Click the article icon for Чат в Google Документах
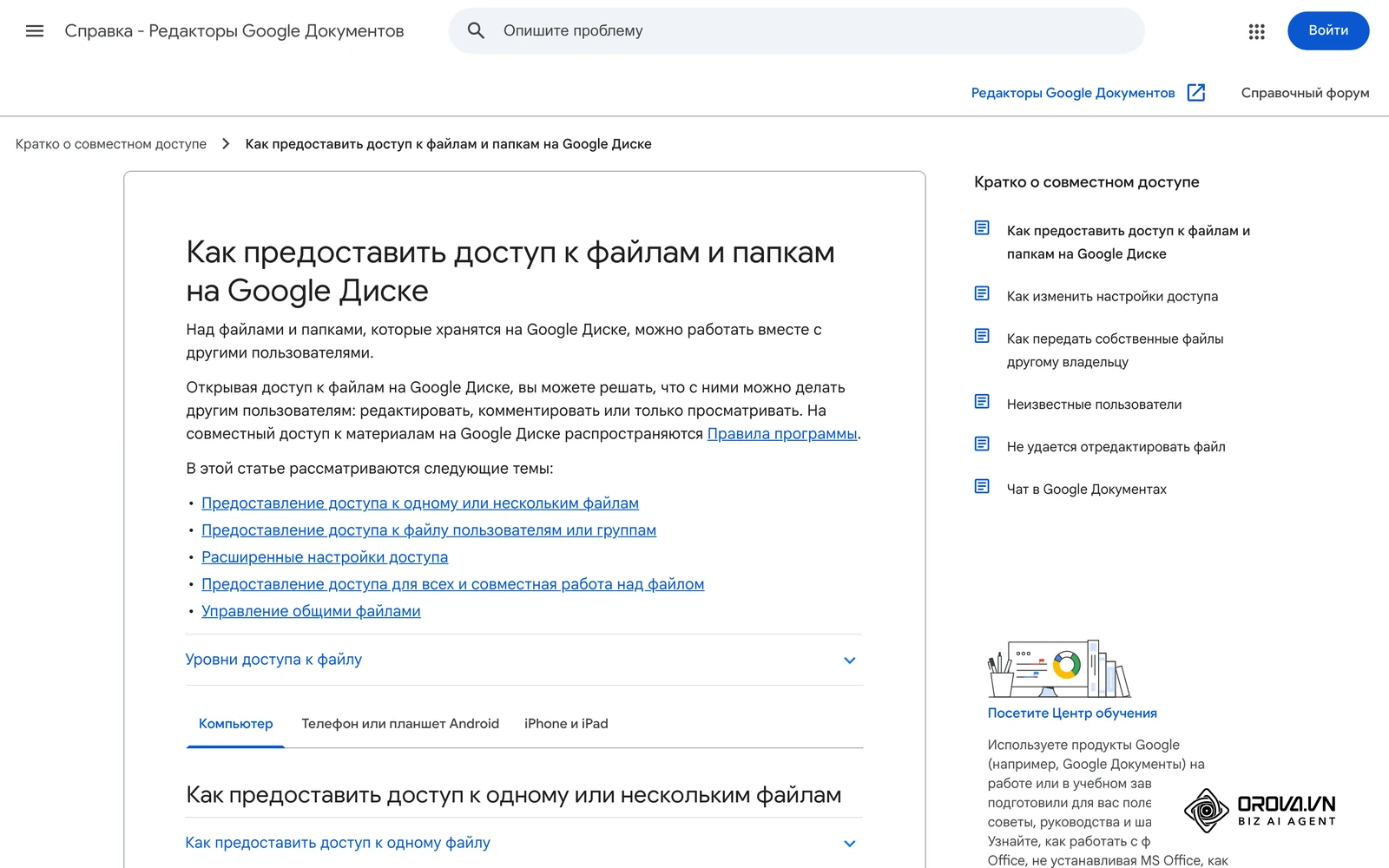1389x868 pixels. pyautogui.click(x=982, y=486)
